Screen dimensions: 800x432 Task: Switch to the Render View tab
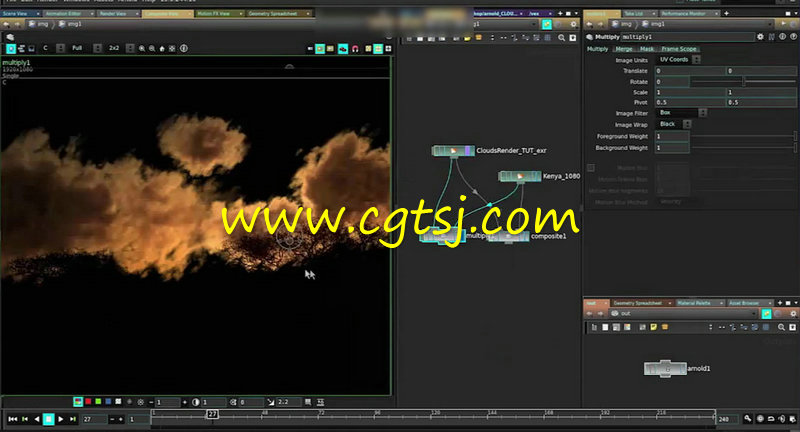117,13
